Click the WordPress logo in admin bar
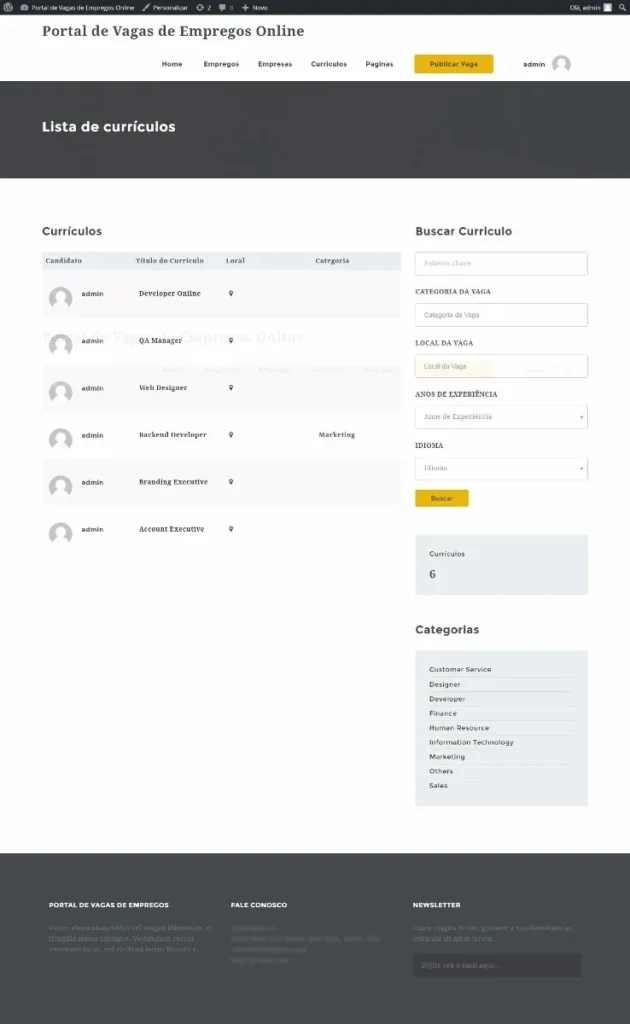Screen dimensions: 630x1024 8,7
